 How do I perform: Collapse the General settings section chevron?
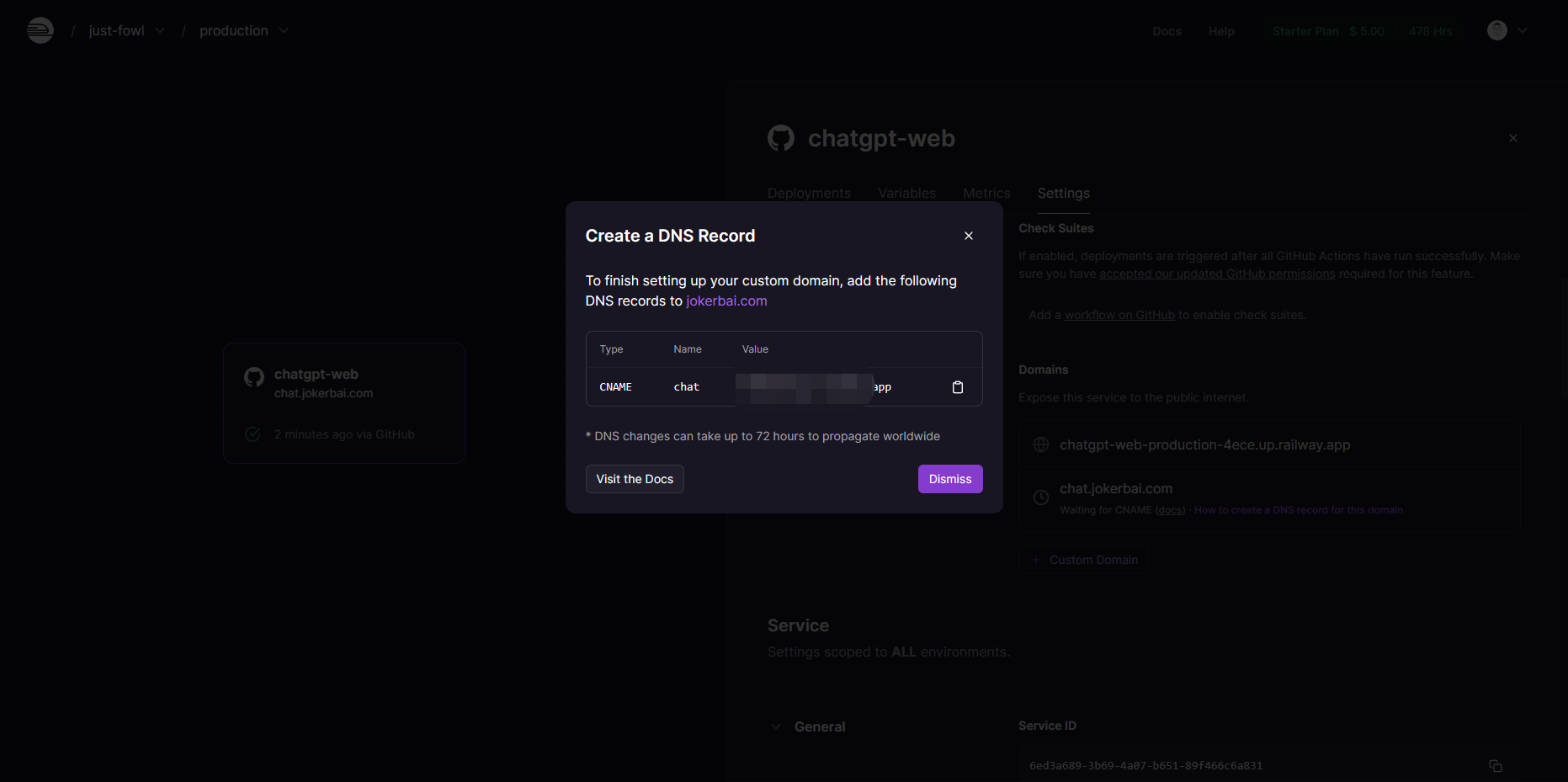[x=775, y=726]
